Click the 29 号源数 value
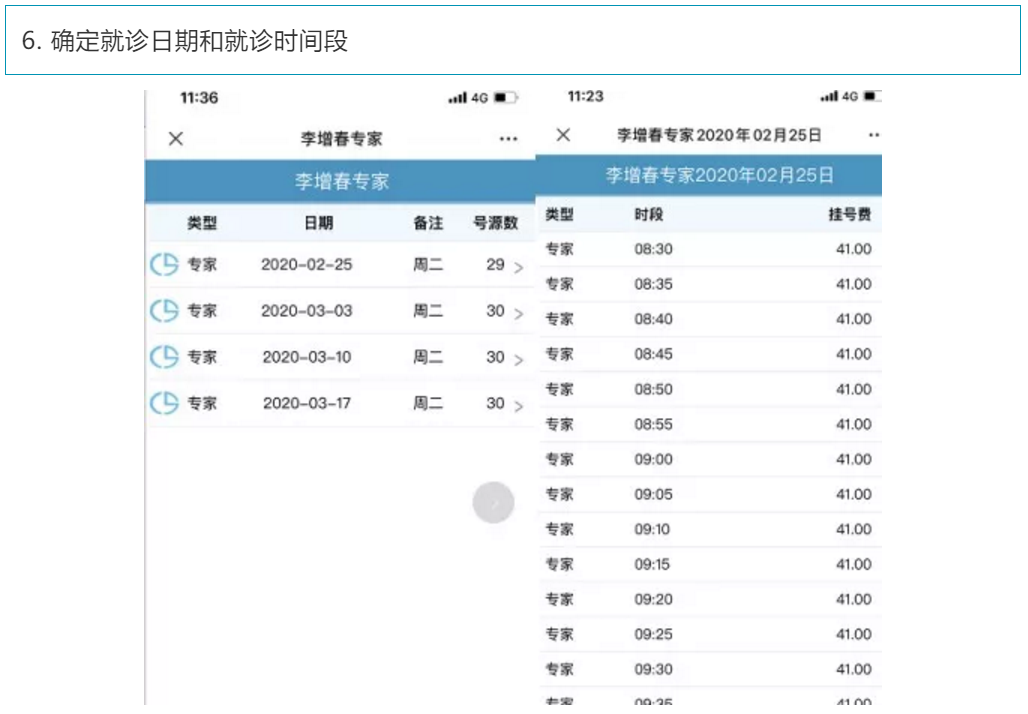 495,265
